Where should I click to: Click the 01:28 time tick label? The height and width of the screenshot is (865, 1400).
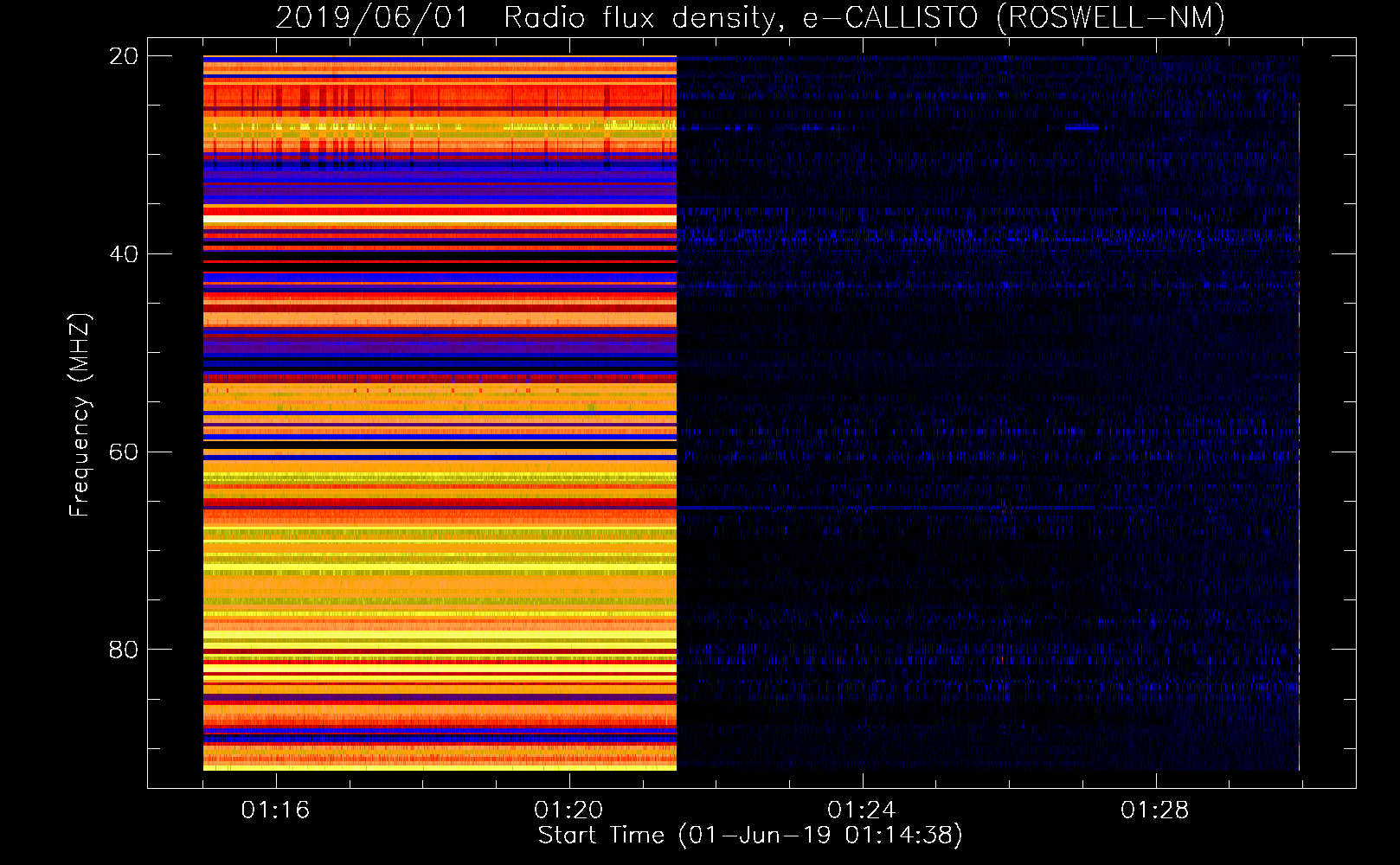point(1155,811)
